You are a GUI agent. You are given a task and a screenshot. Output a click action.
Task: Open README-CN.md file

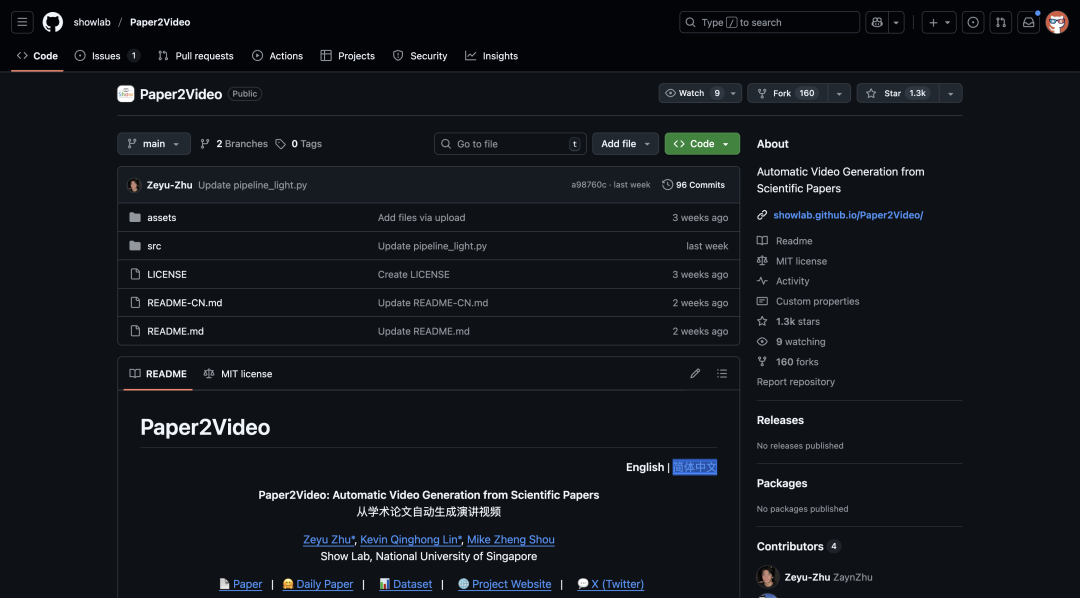pos(185,302)
